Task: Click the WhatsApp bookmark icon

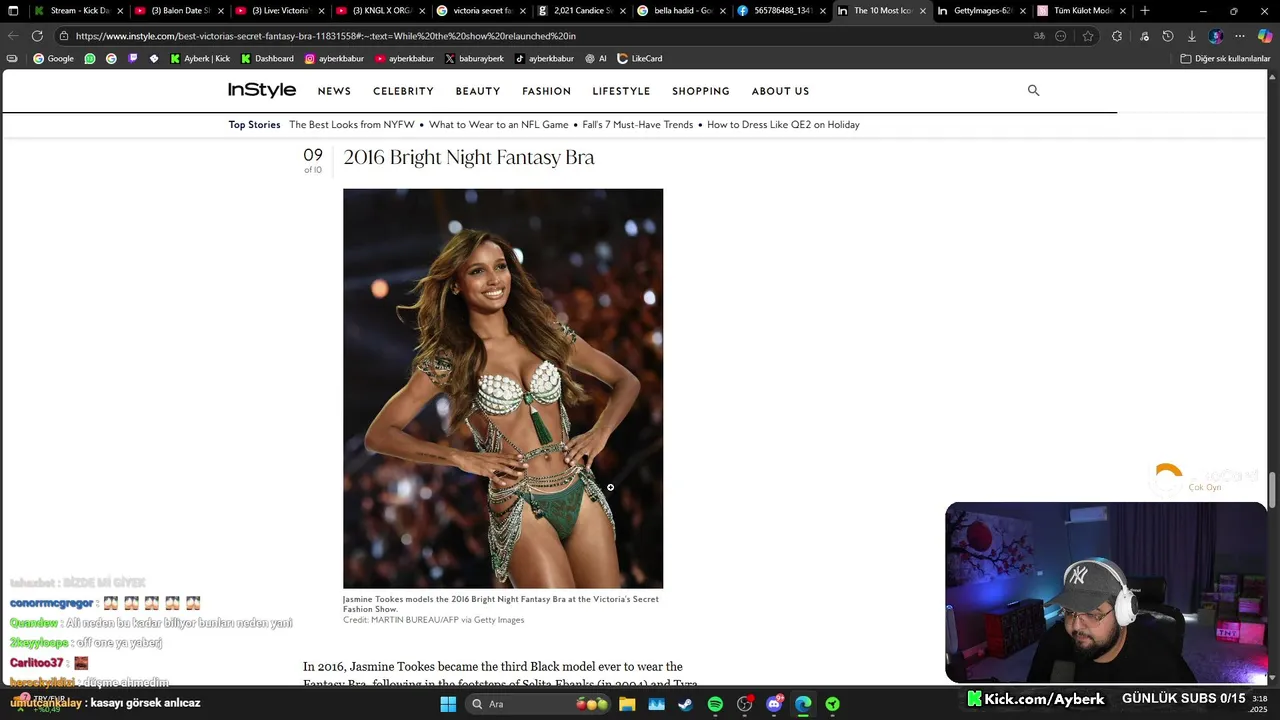Action: [90, 59]
